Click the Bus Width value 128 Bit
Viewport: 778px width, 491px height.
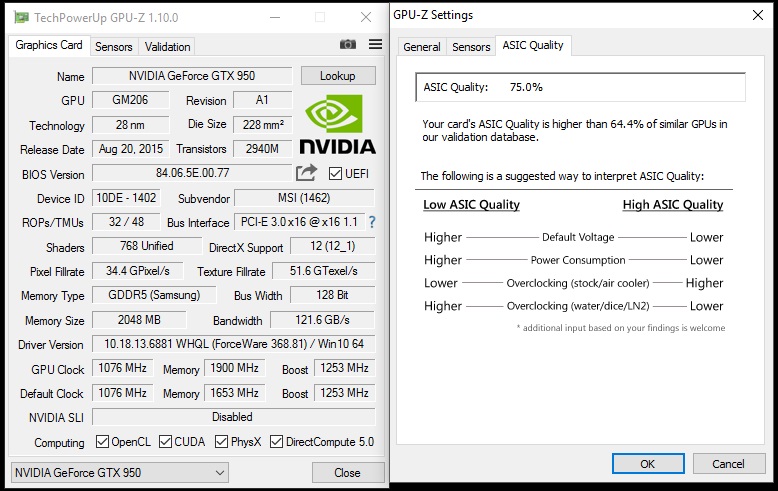tap(332, 295)
